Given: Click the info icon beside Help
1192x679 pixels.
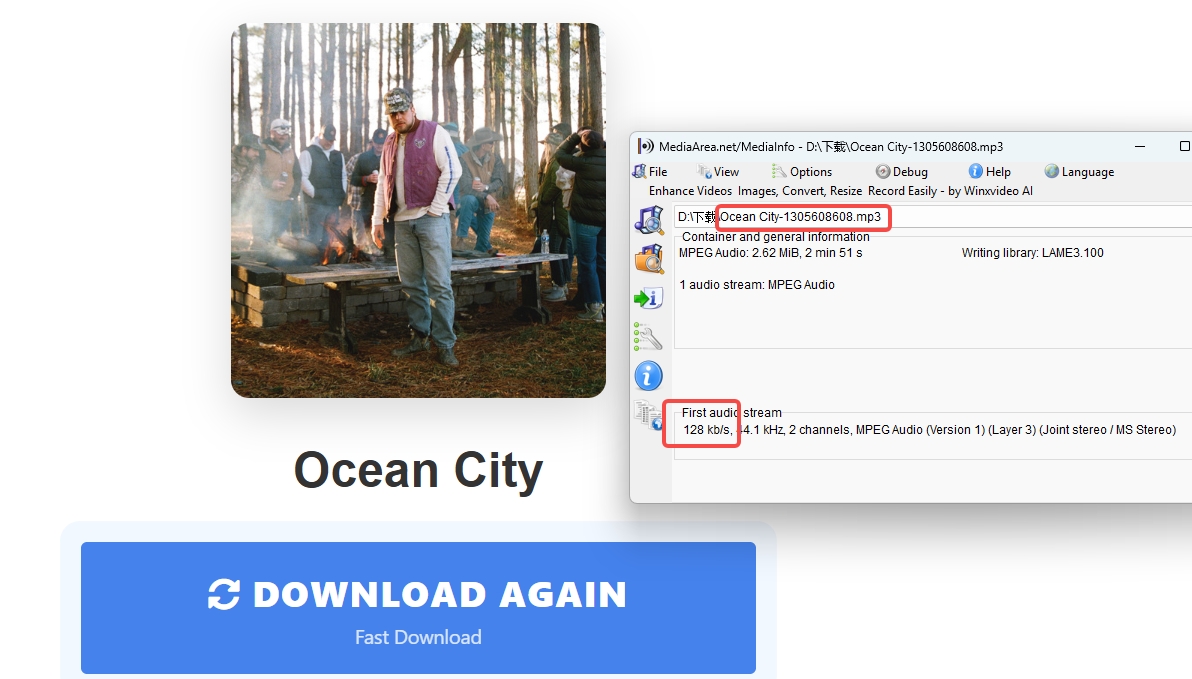Looking at the screenshot, I should pos(974,171).
